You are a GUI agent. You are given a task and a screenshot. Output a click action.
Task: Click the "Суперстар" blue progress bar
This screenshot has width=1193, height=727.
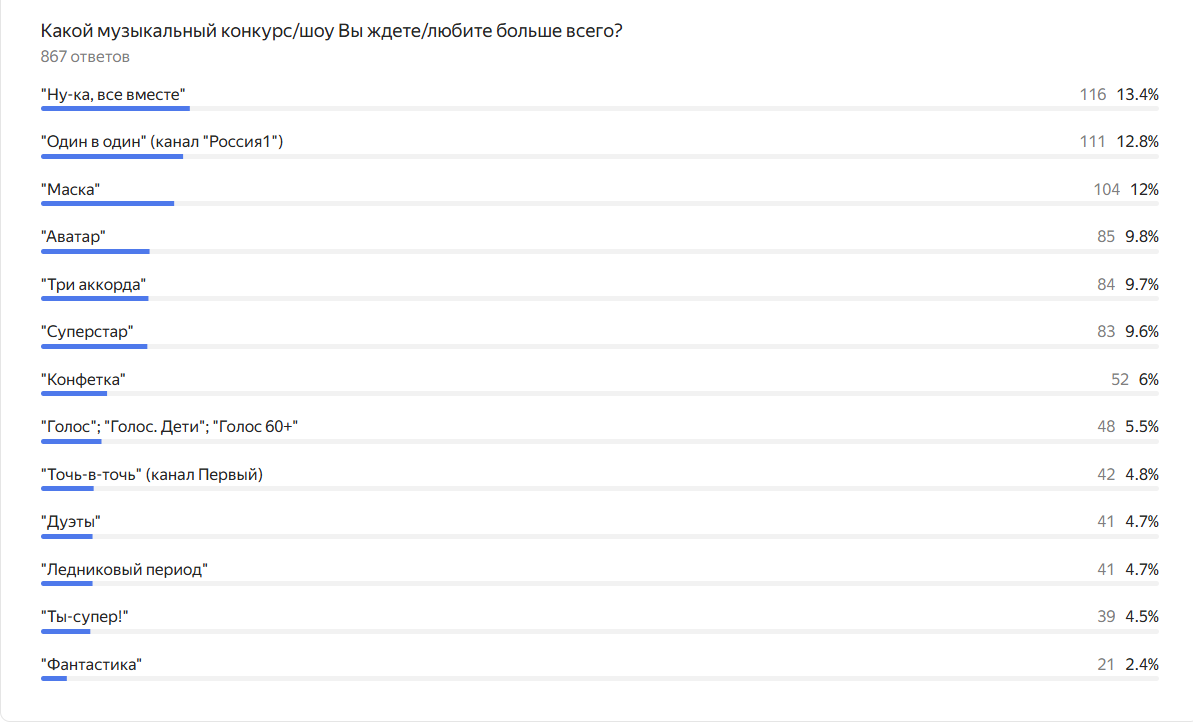click(94, 347)
